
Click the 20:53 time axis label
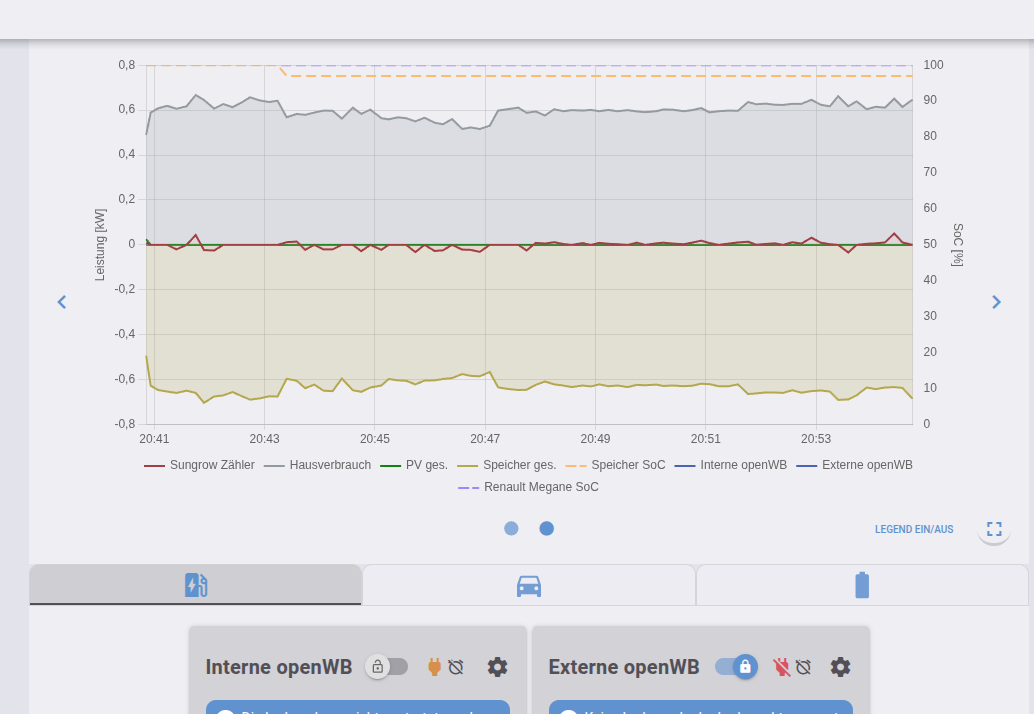816,439
